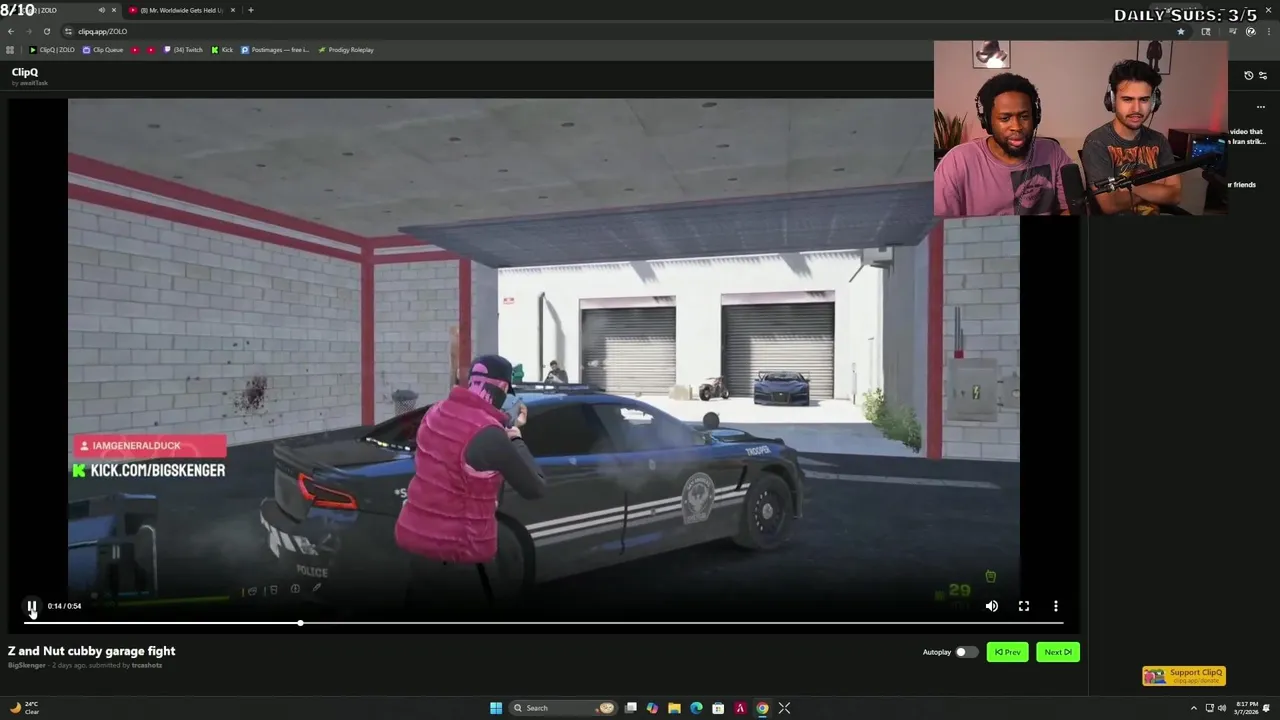
Task: Skip to the Next clip
Action: [x=1058, y=652]
